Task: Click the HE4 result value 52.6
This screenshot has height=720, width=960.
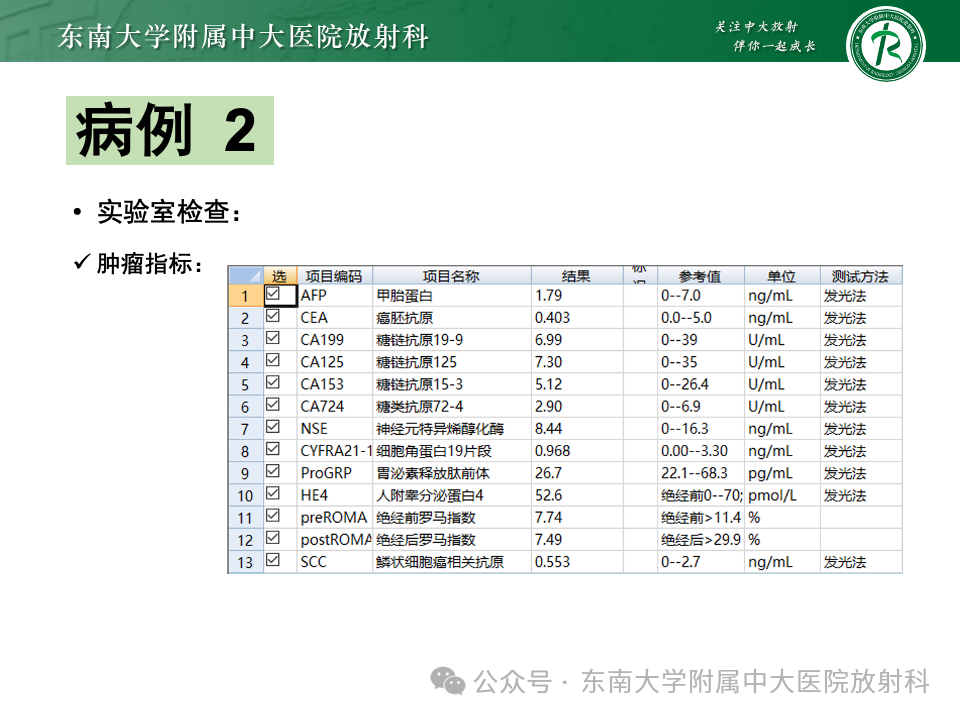Action: pos(549,495)
